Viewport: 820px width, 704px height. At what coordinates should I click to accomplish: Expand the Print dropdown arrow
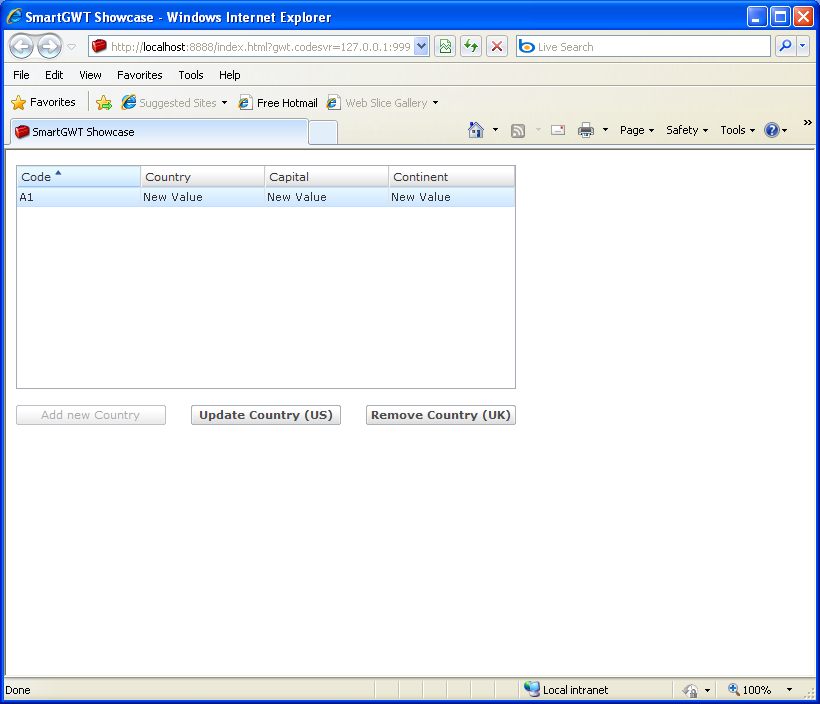click(x=605, y=130)
